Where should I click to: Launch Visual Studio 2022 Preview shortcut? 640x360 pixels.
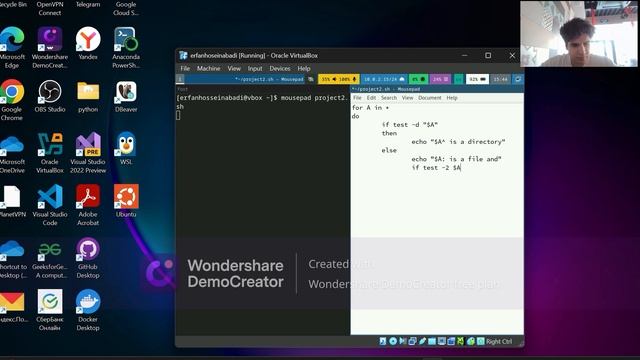pos(88,153)
